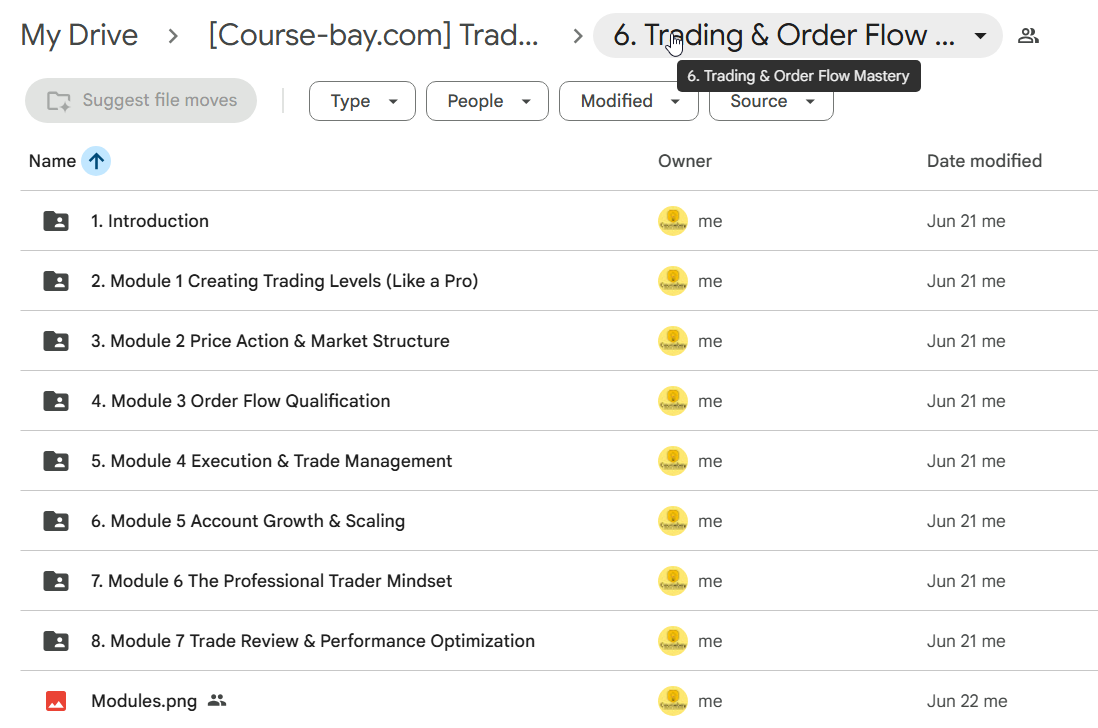Click the folder icon for Module 6 Professional Trader Mindset

(56, 581)
